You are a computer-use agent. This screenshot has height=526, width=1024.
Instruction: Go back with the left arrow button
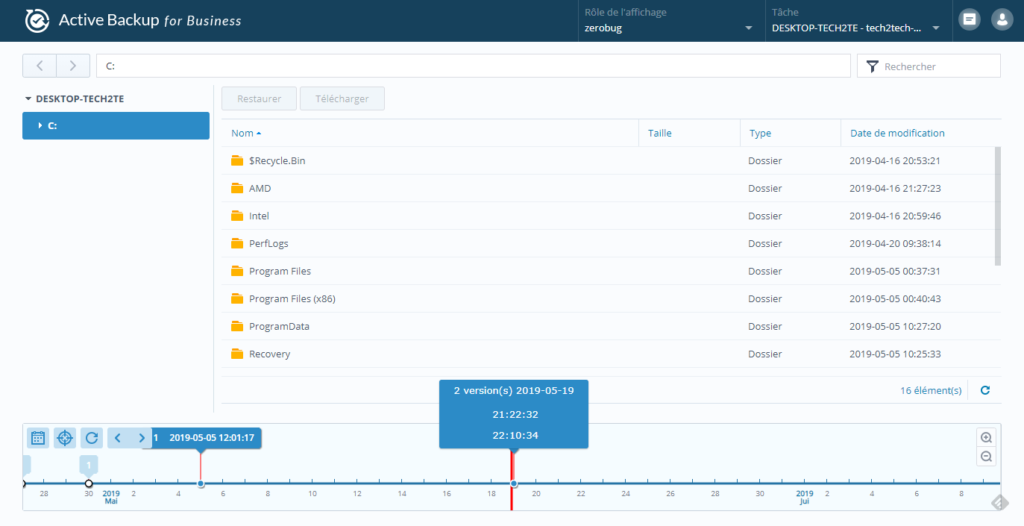click(40, 66)
